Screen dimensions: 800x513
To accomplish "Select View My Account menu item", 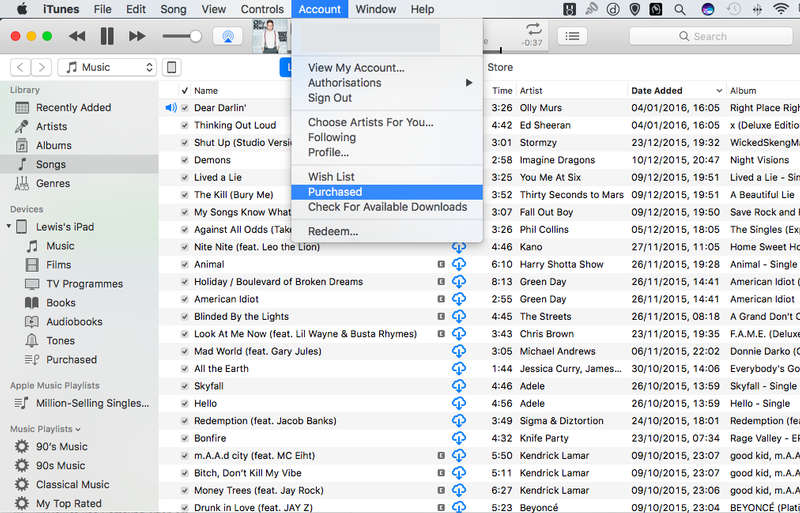I will (x=387, y=68).
